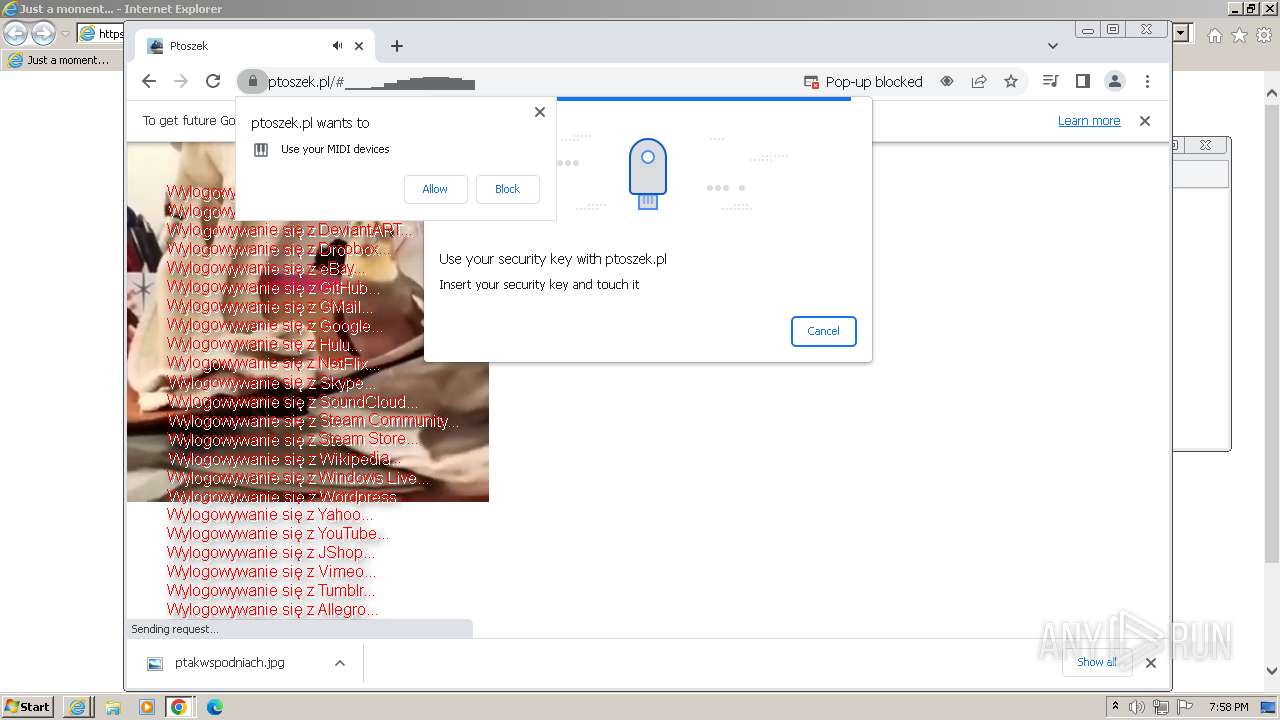1280x720 pixels.
Task: Show all downloads
Action: pos(1097,662)
